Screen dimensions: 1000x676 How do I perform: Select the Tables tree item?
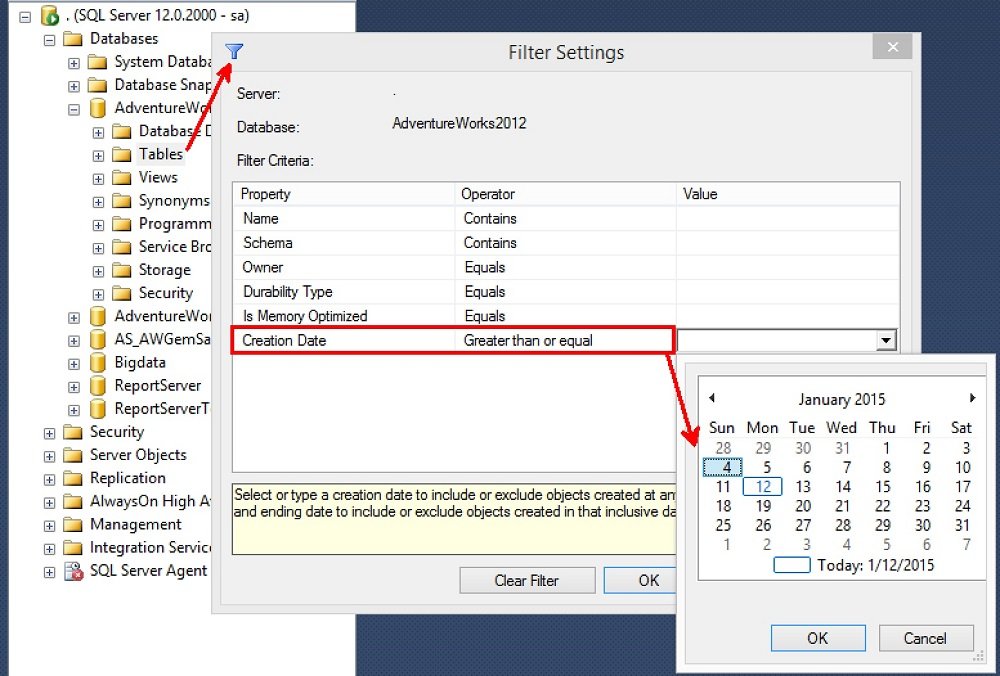pos(161,154)
